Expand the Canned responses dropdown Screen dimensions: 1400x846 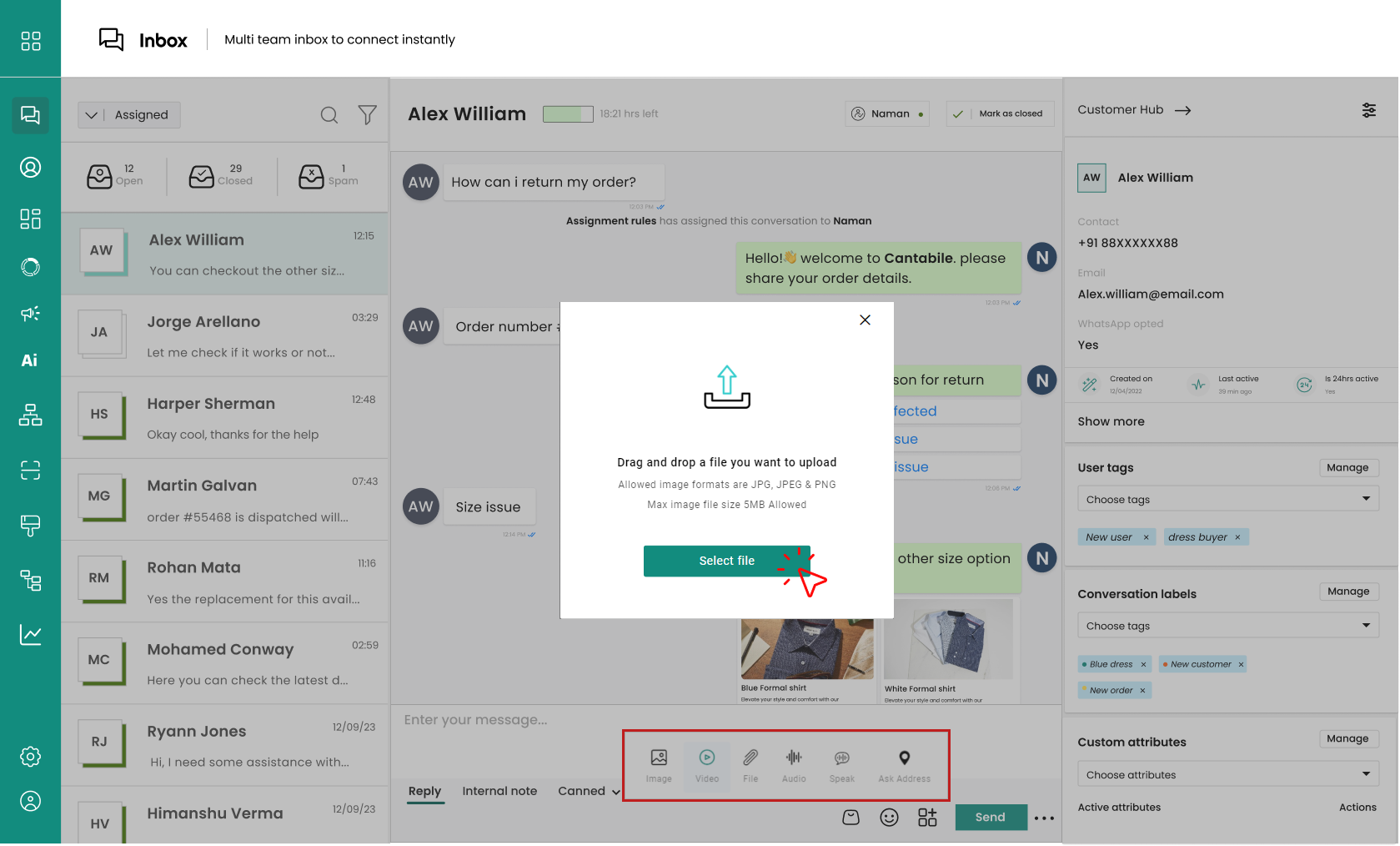(589, 791)
